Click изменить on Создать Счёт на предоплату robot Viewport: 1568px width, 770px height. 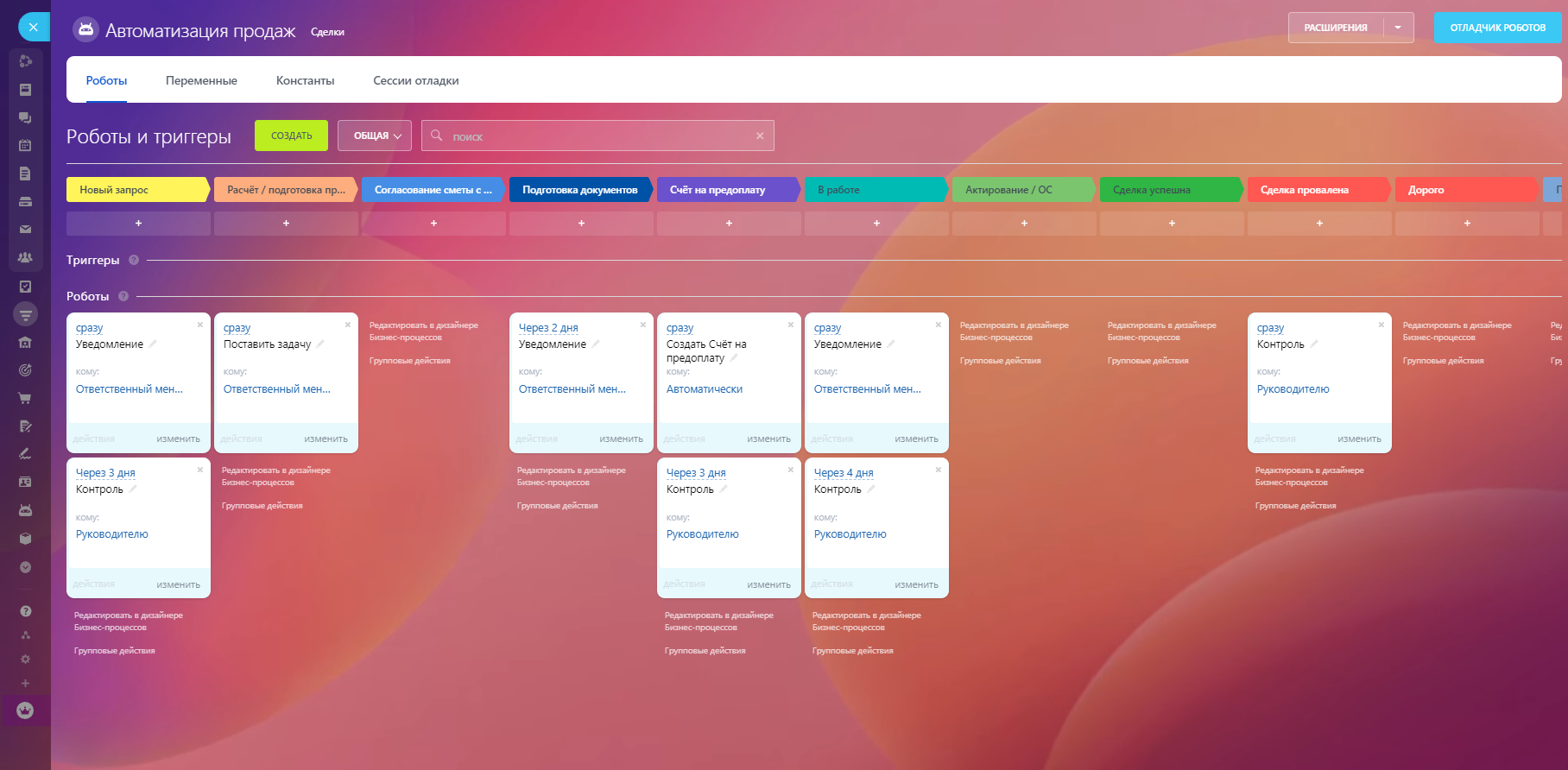[x=768, y=439]
